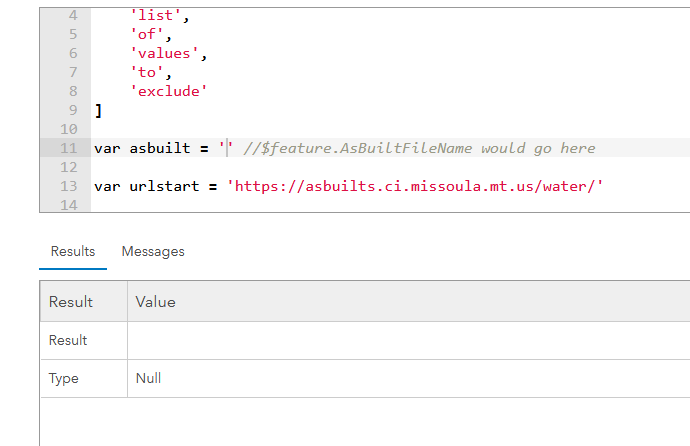
Task: Click the 'list' string on line 4
Action: point(155,15)
